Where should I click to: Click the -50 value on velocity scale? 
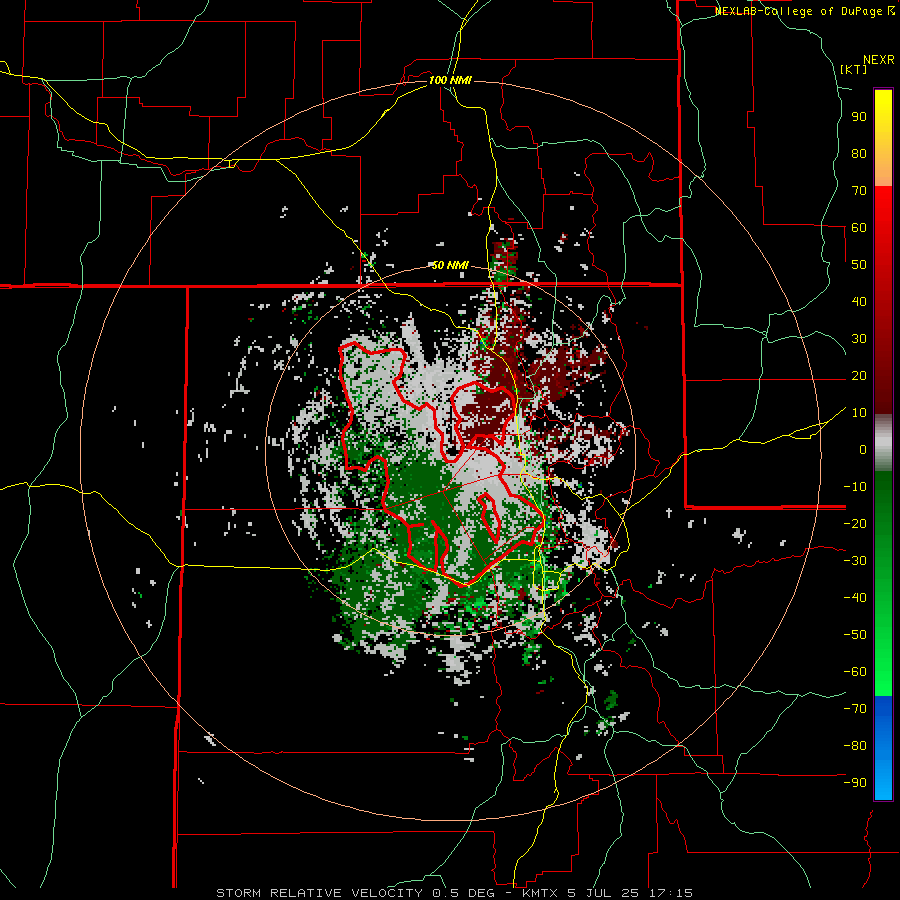click(x=855, y=635)
